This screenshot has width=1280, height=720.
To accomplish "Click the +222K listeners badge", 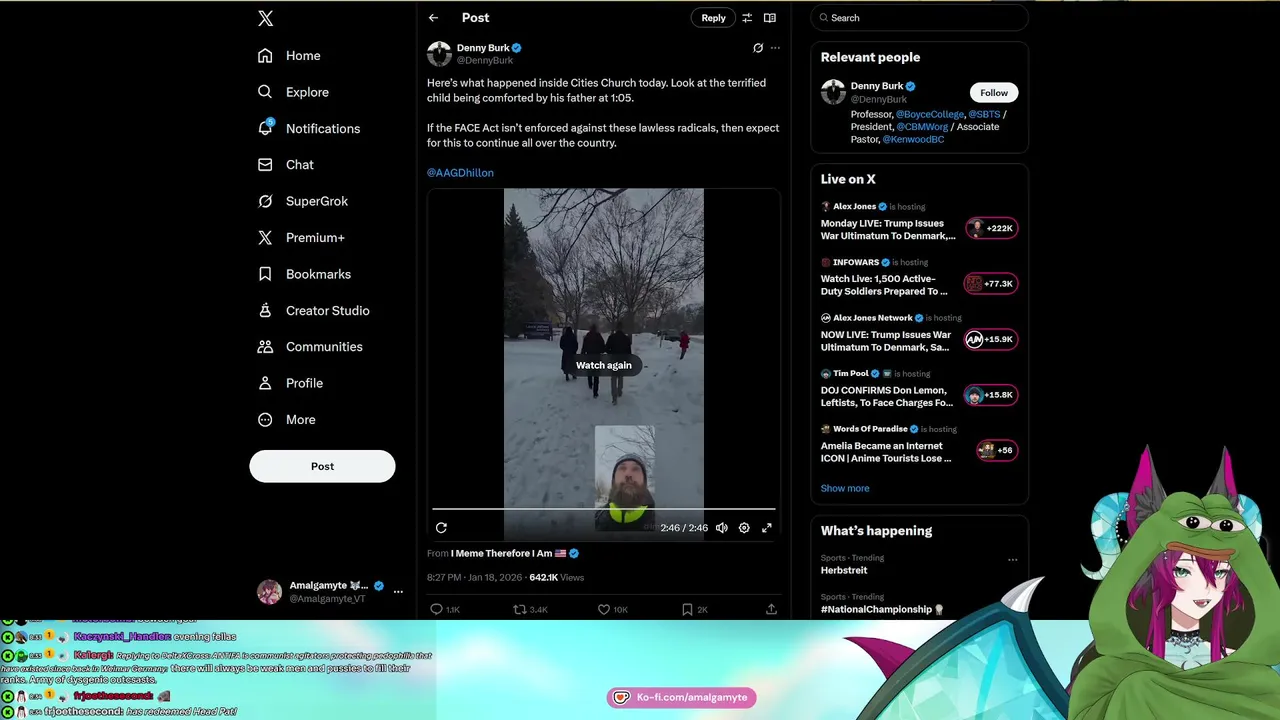I will 991,228.
